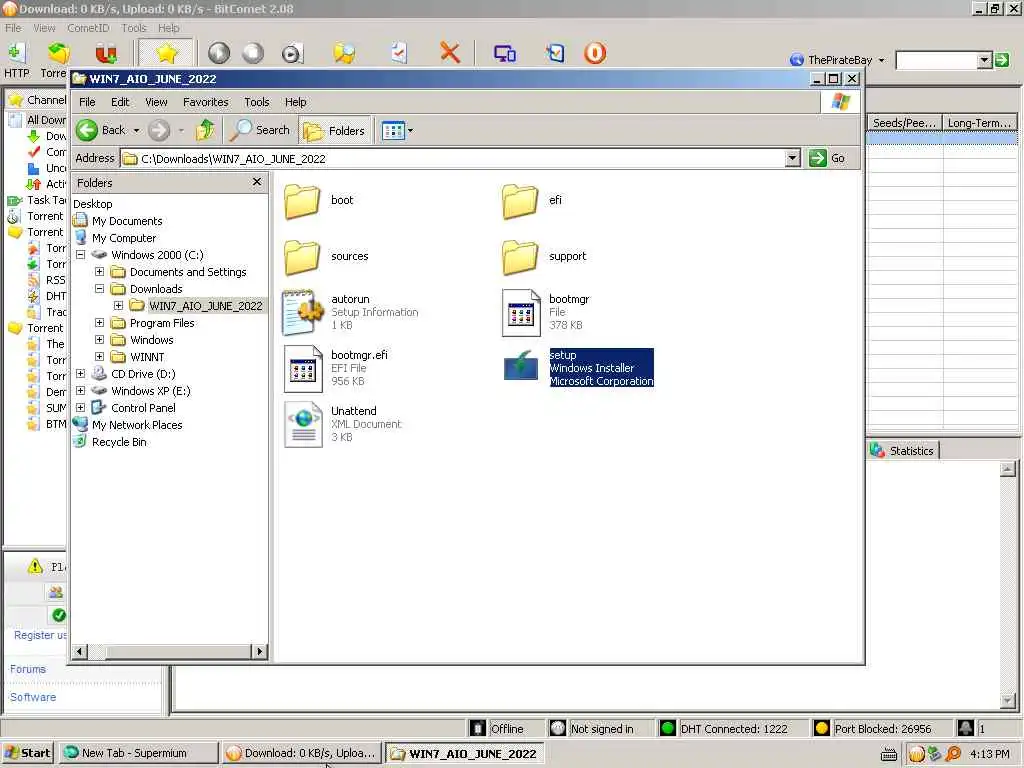
Task: Open the BitComet search box dropdown arrow
Action: point(985,61)
